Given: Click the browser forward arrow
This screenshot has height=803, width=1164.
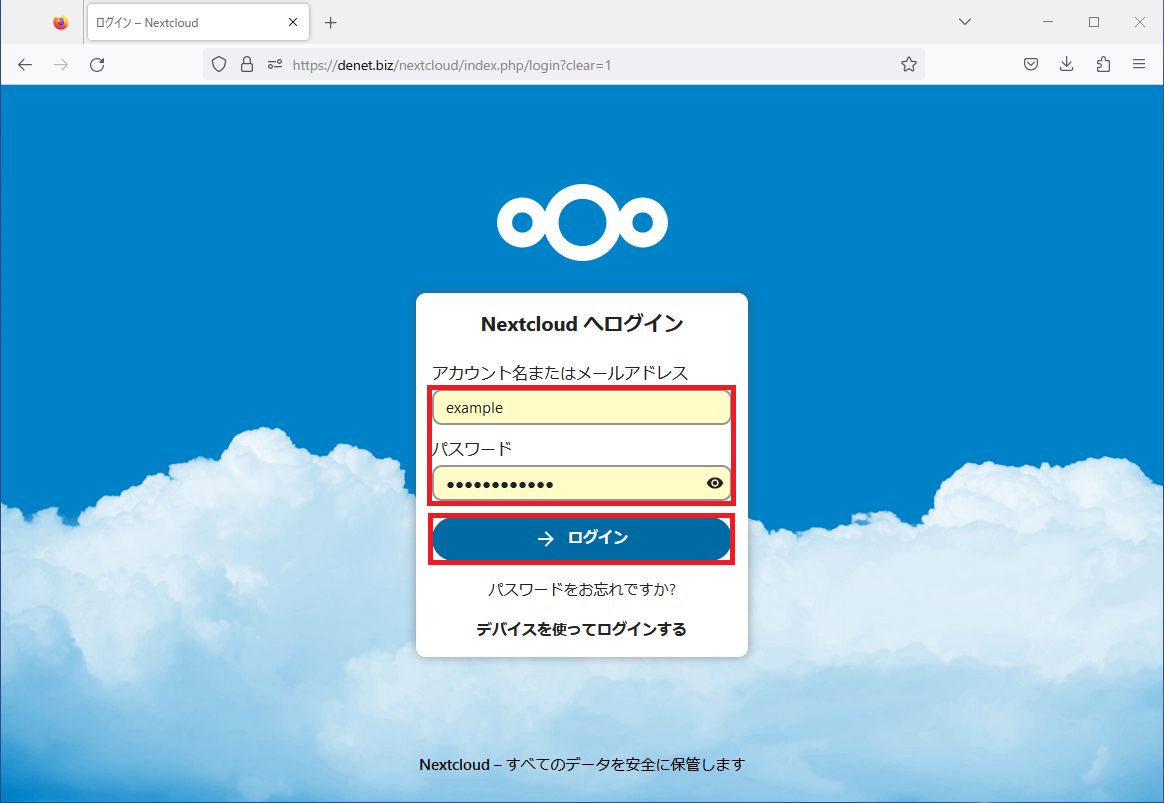Looking at the screenshot, I should 61,65.
